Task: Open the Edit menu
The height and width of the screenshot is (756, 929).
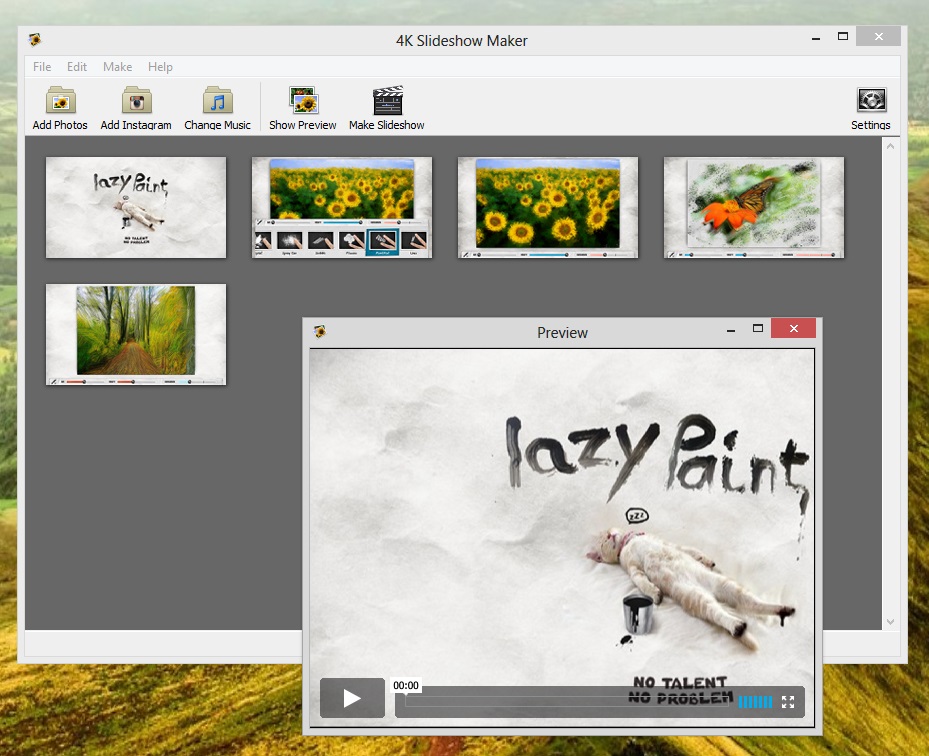Action: click(x=76, y=67)
